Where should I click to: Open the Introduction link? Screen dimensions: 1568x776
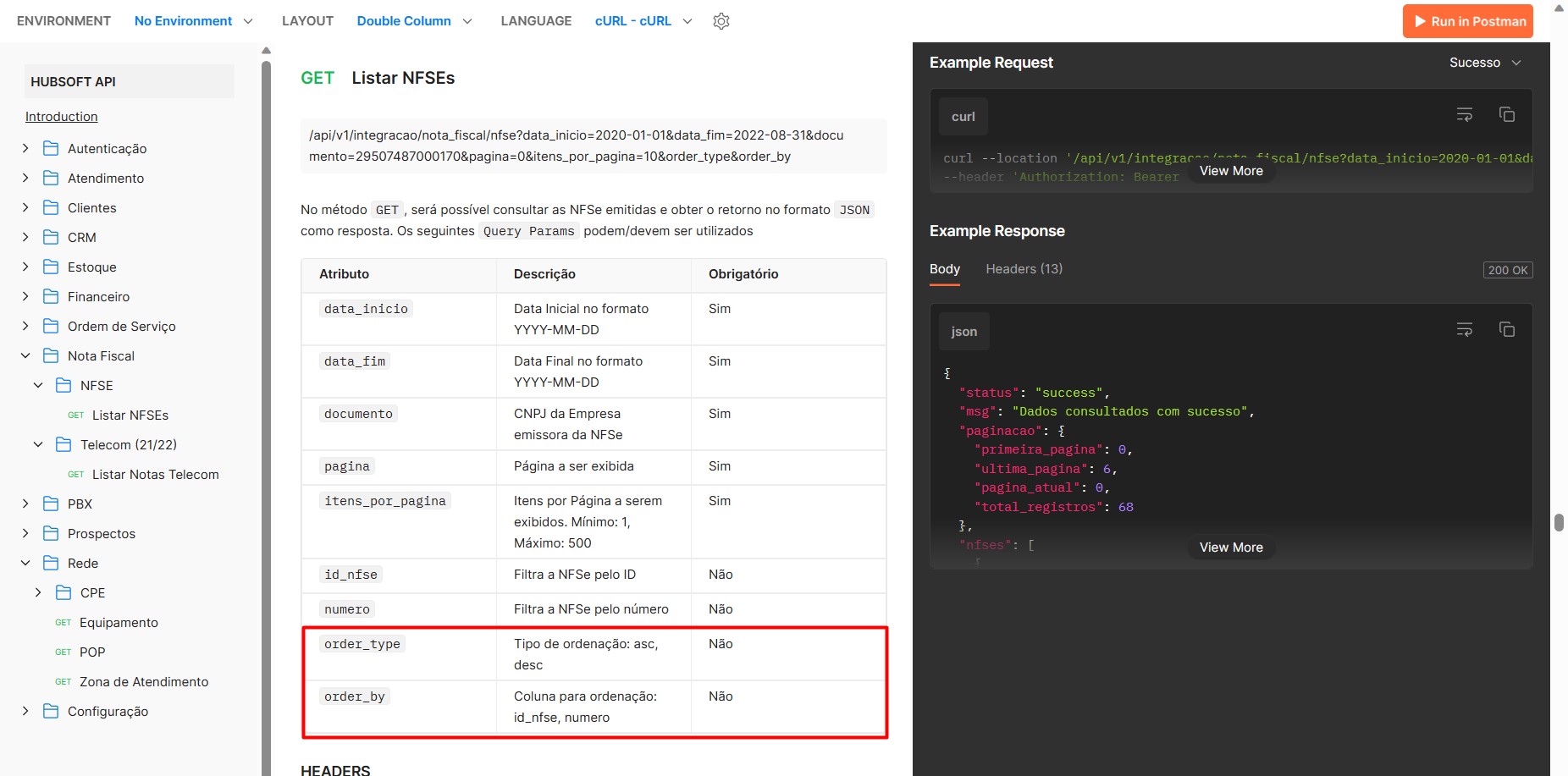62,117
